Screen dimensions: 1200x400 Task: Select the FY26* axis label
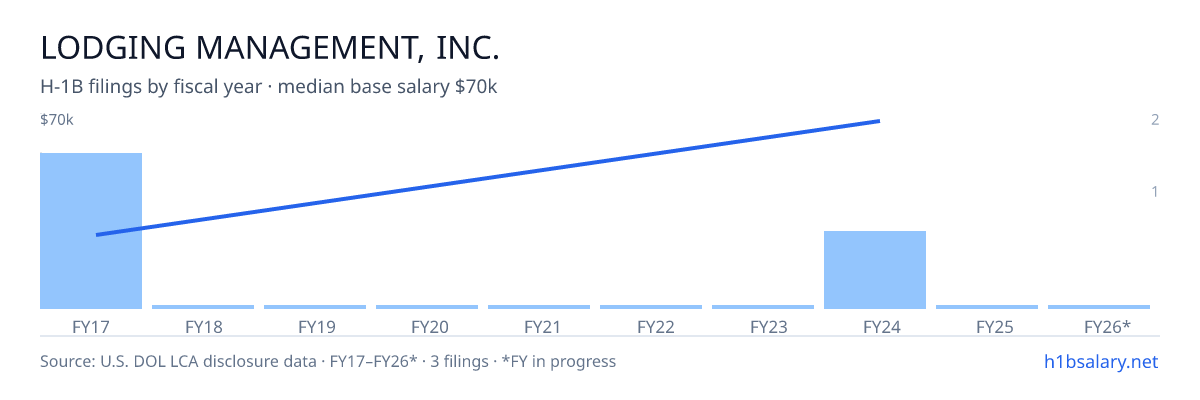click(1099, 327)
